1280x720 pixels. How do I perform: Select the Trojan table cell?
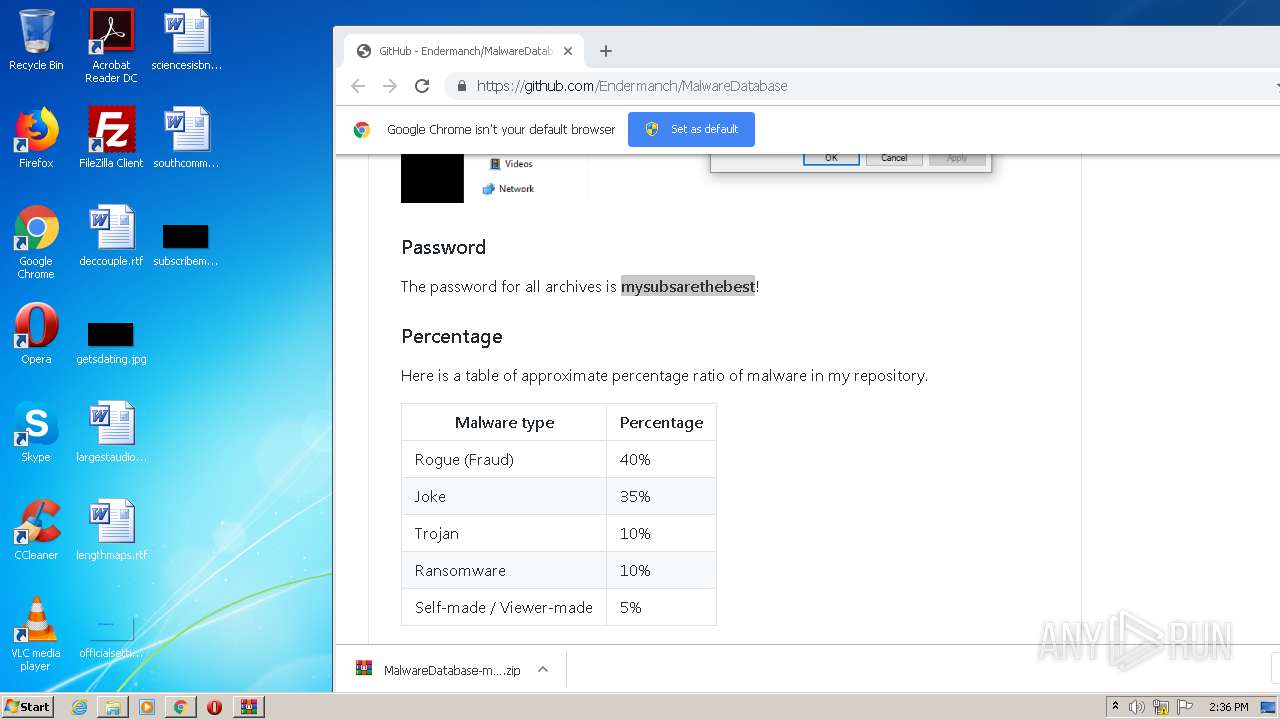click(x=504, y=534)
